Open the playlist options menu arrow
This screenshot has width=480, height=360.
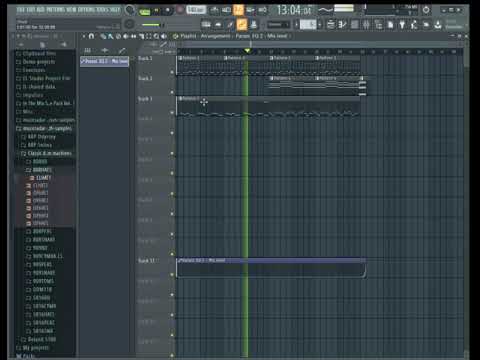(84, 36)
